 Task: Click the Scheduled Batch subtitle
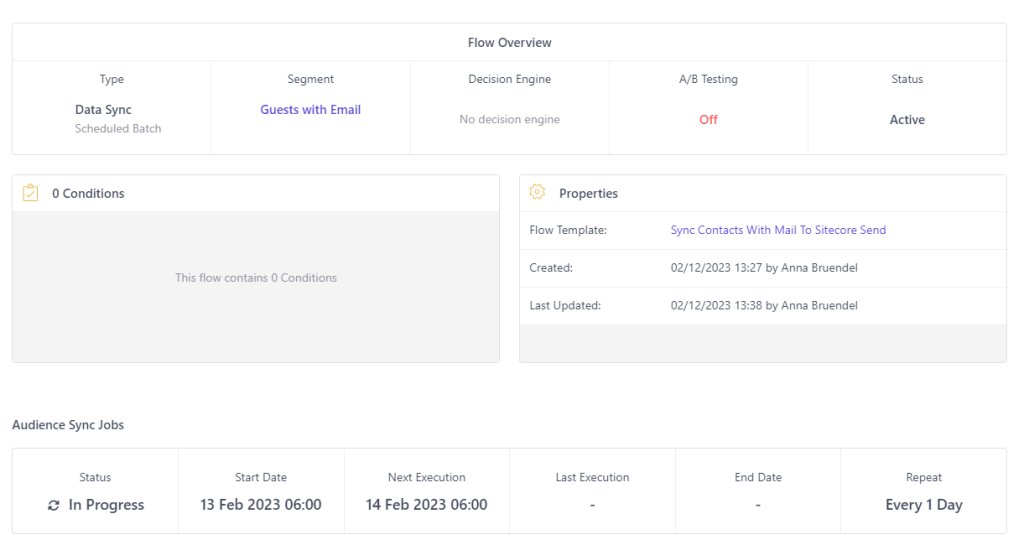point(118,129)
